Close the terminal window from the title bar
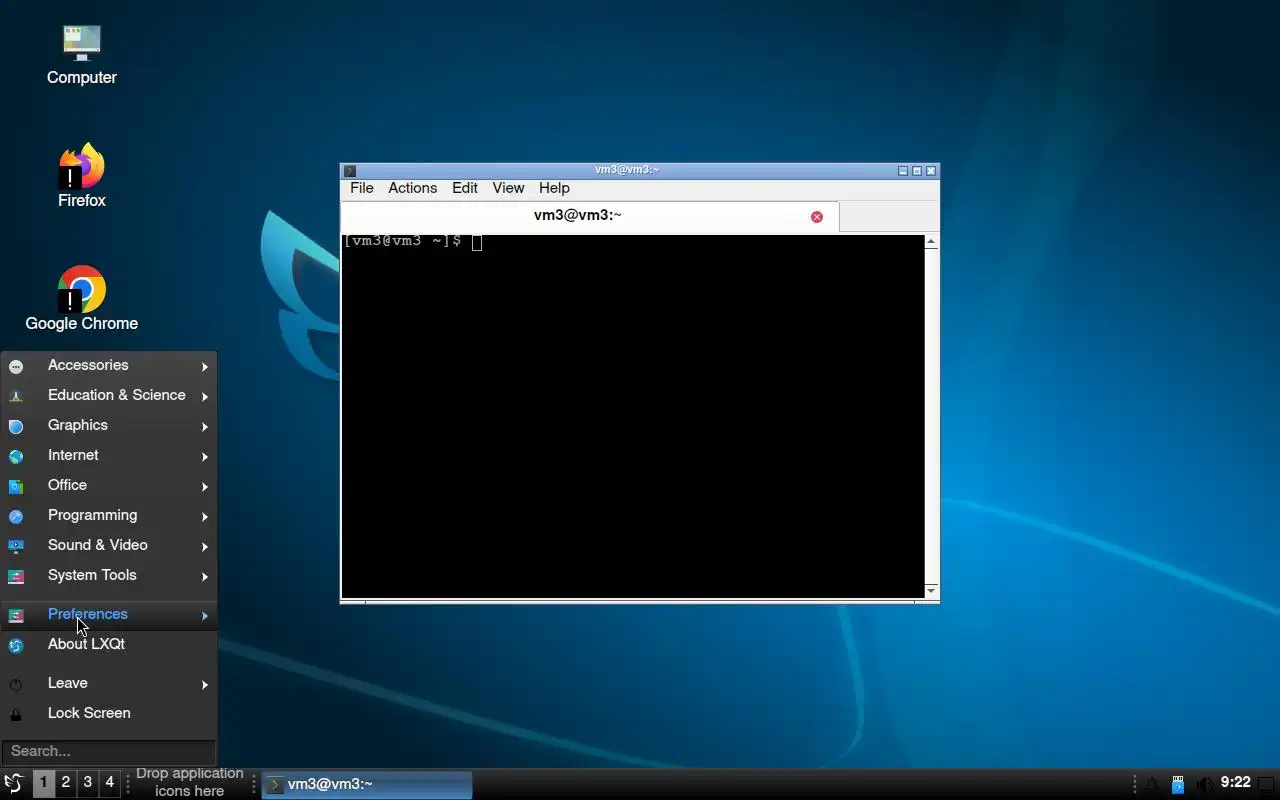1280x800 pixels. 931,171
